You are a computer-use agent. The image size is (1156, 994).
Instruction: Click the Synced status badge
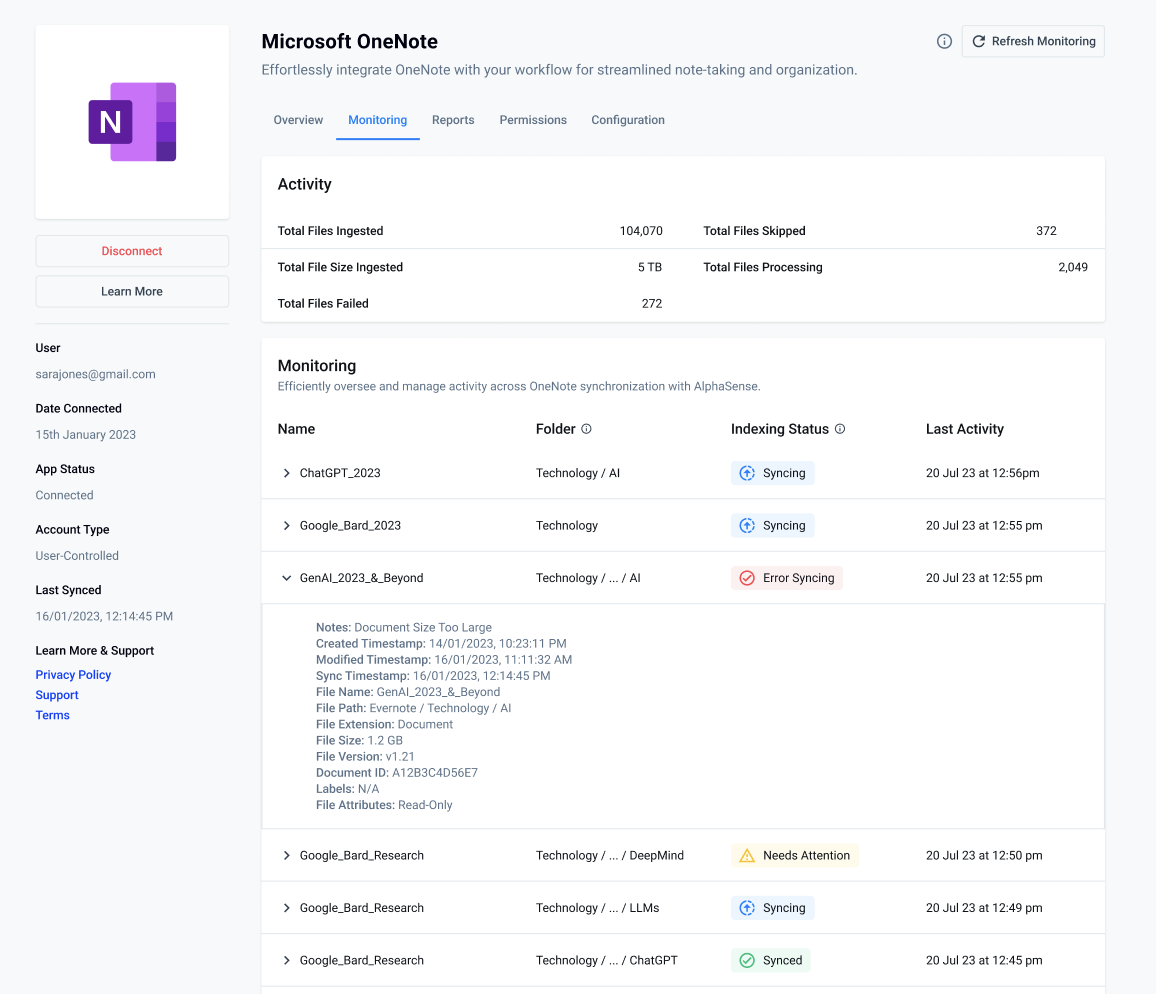coord(770,960)
